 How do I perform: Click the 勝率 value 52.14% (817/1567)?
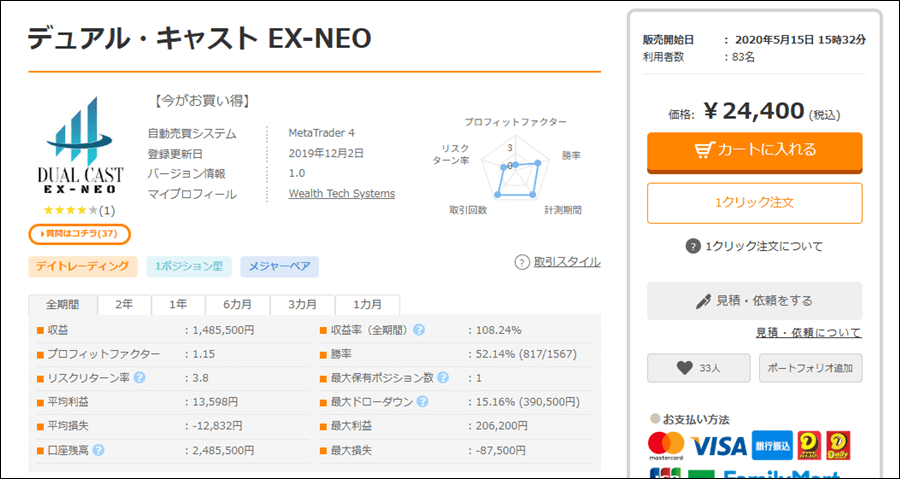pos(526,354)
